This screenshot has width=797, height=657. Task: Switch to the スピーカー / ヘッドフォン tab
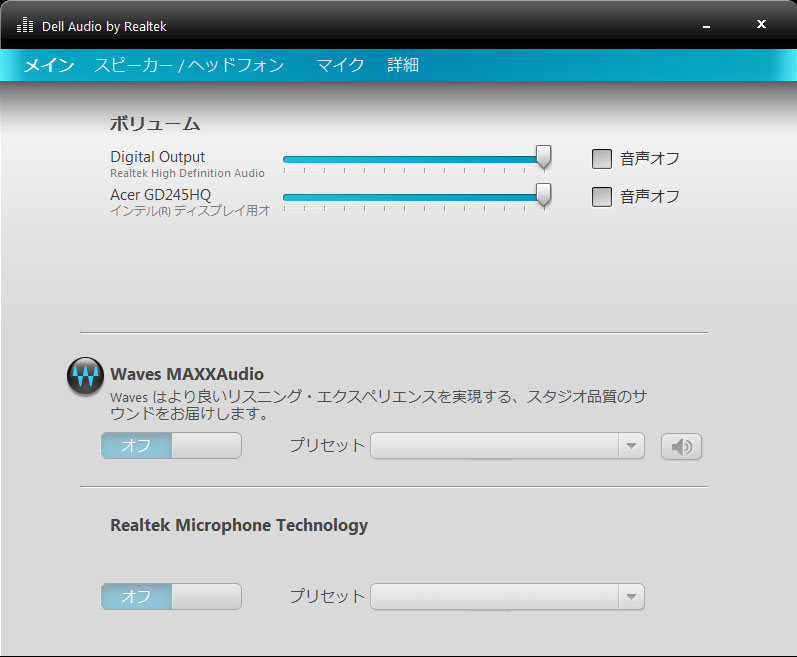coord(189,65)
